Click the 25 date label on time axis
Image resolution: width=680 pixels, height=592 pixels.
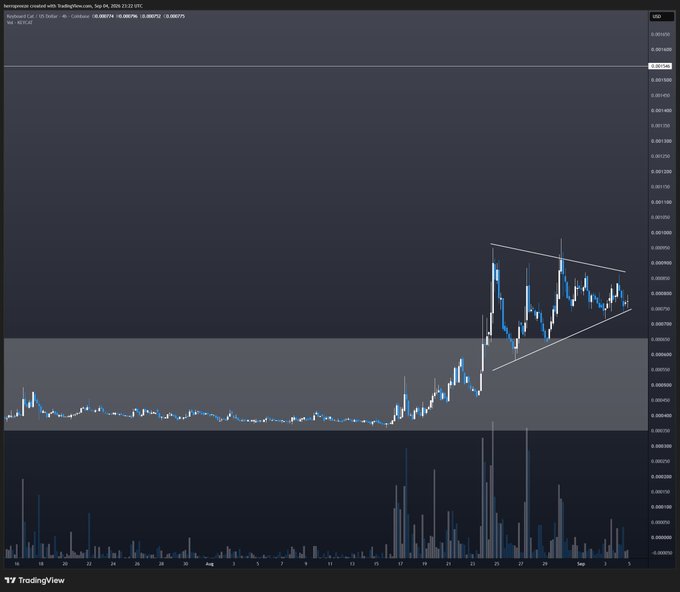[497, 564]
